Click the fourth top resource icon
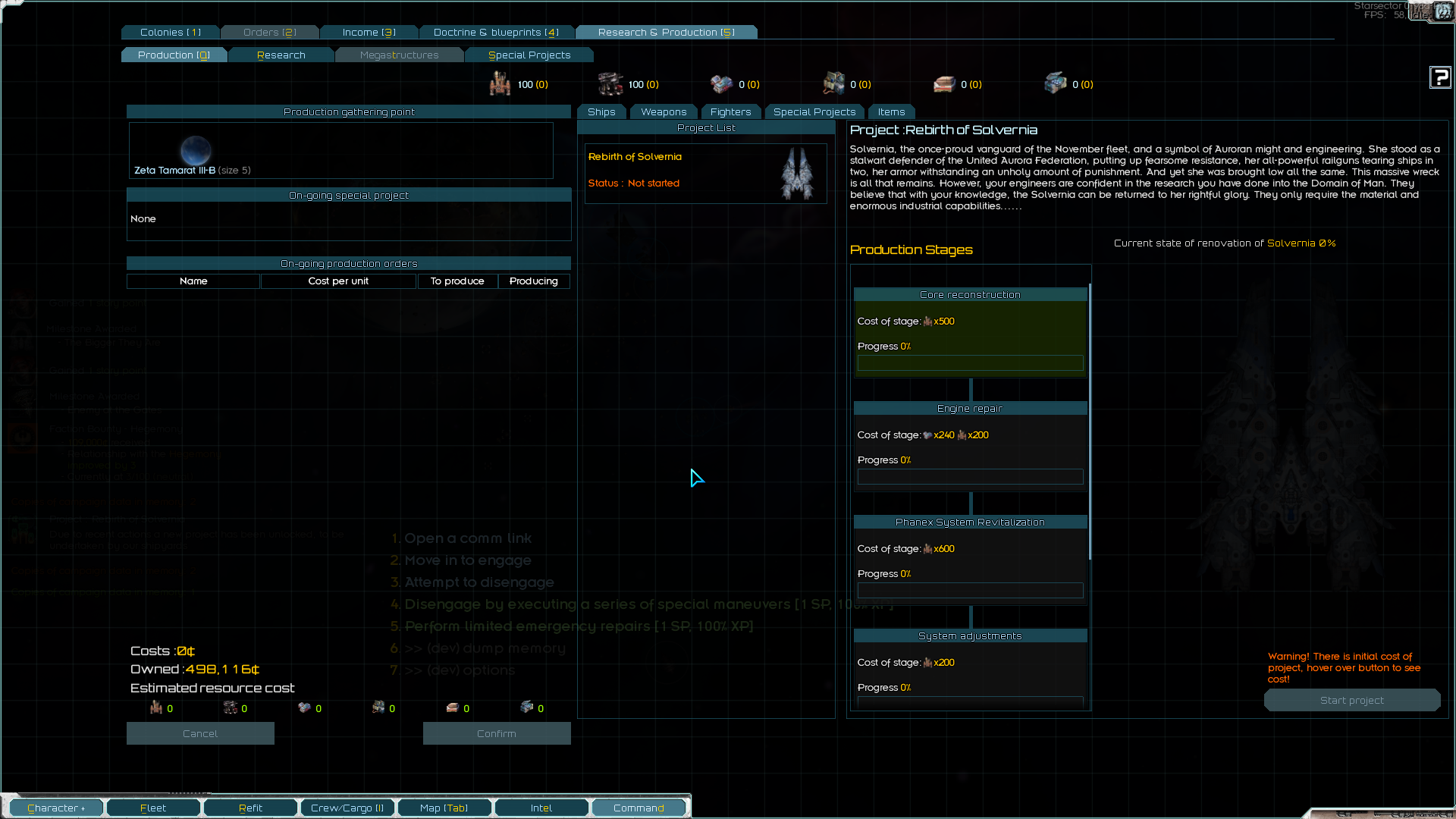The image size is (1456, 819). (x=833, y=83)
